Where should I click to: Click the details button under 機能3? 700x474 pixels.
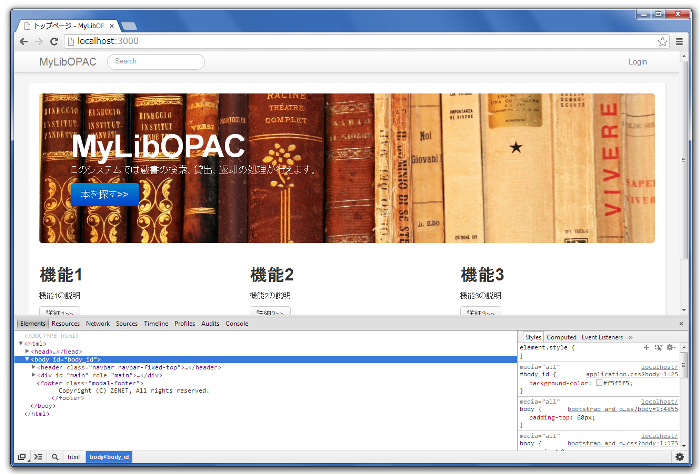point(480,311)
